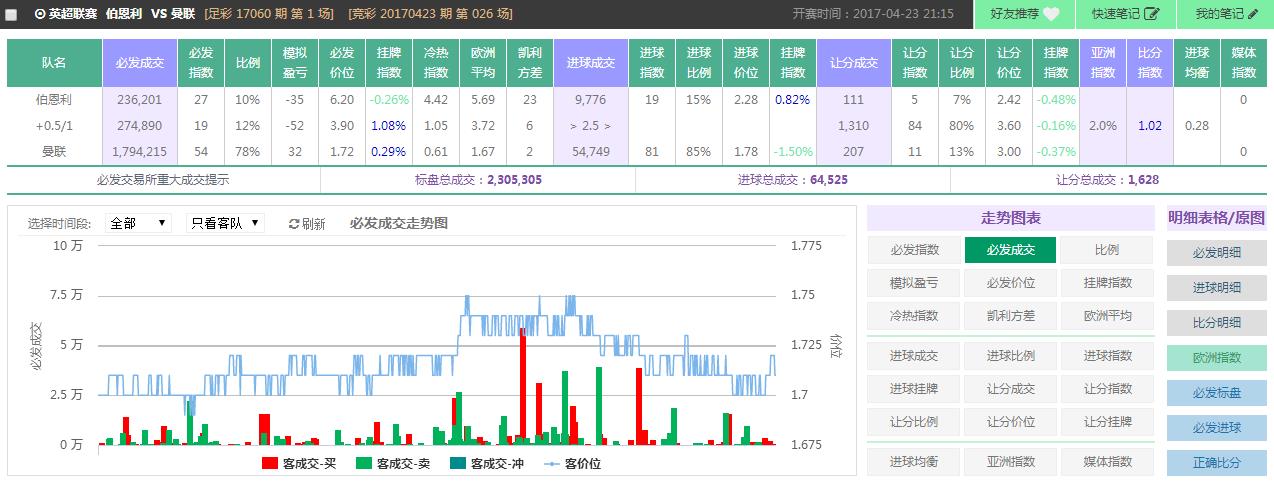
Task: Show the 让分价位 chart
Action: point(1010,421)
